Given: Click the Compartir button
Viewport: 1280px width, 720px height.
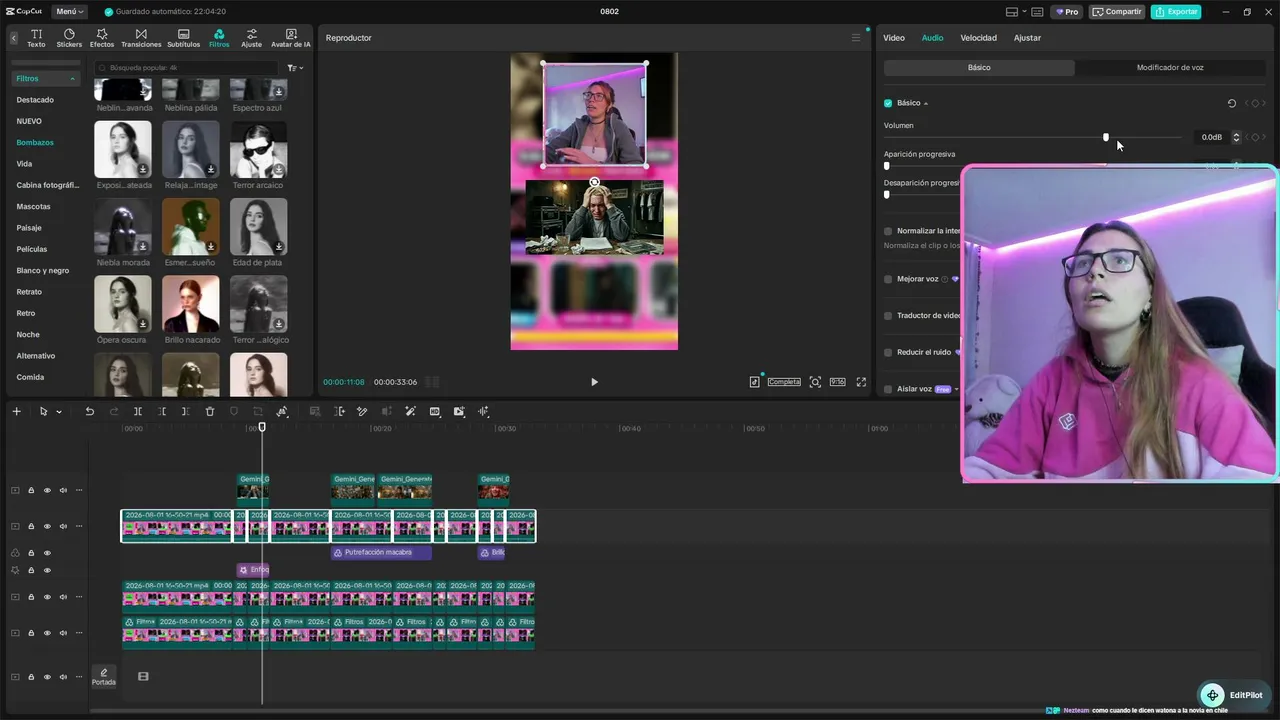Looking at the screenshot, I should (x=1117, y=12).
